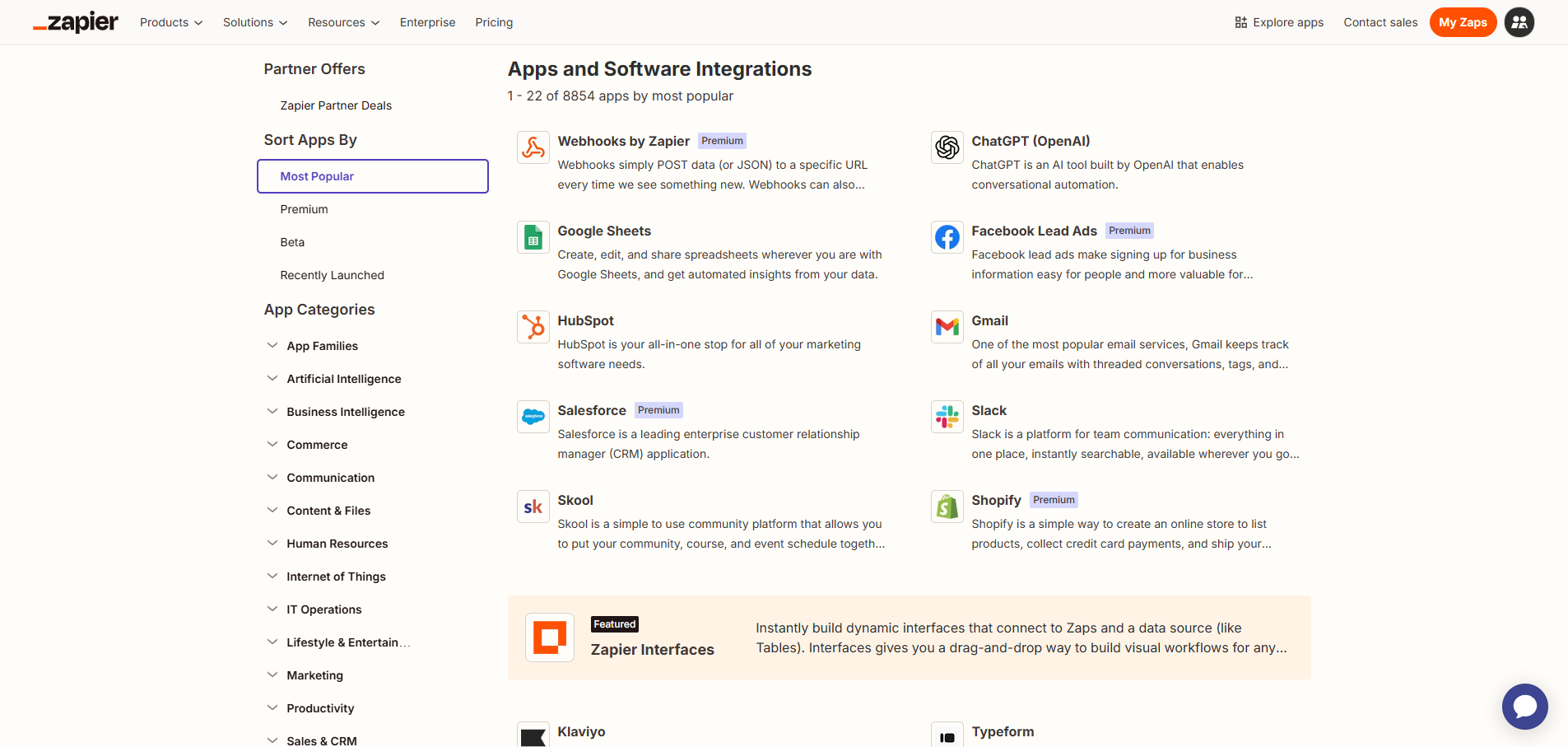Click the user profile avatar icon
The height and width of the screenshot is (747, 1568).
click(1519, 22)
